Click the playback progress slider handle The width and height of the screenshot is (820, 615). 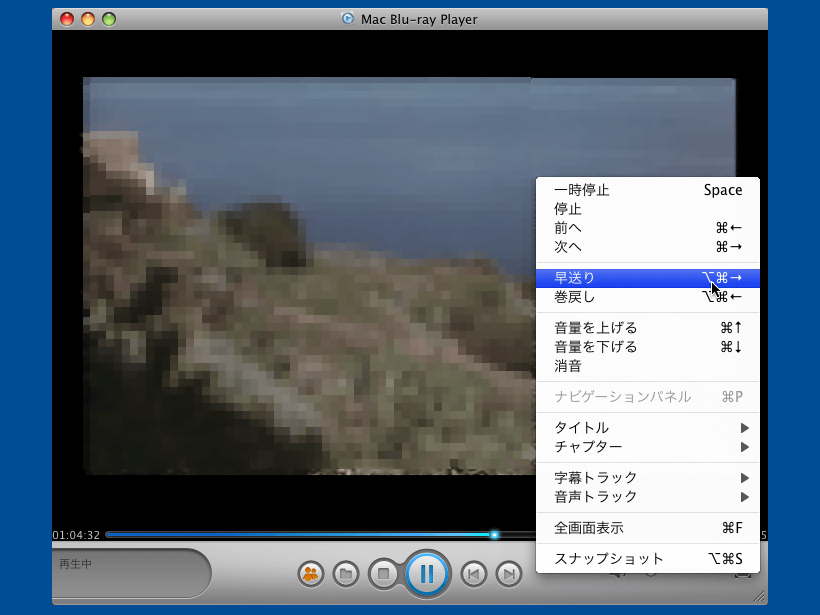tap(494, 535)
